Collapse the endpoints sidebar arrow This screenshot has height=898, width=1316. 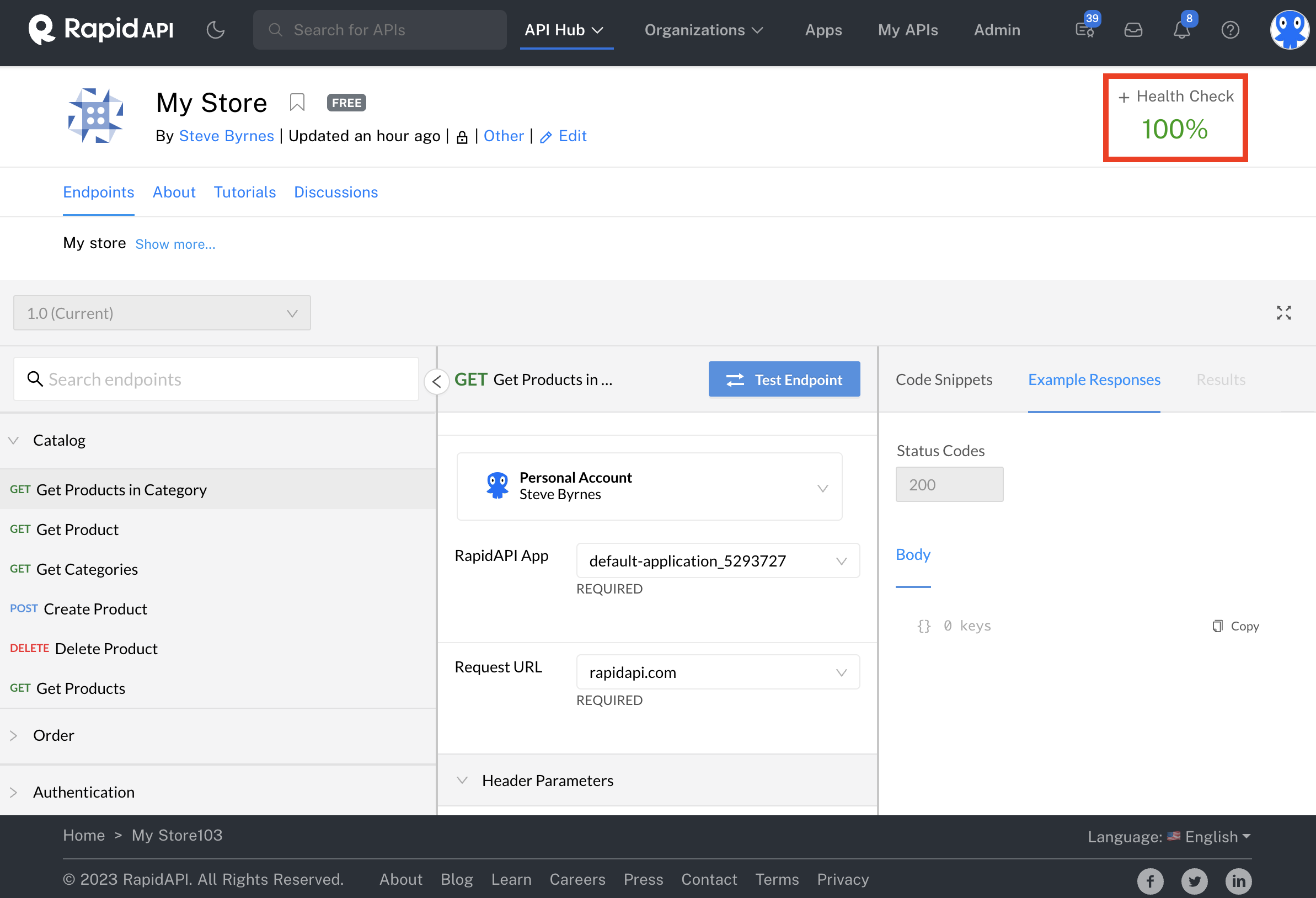point(437,381)
